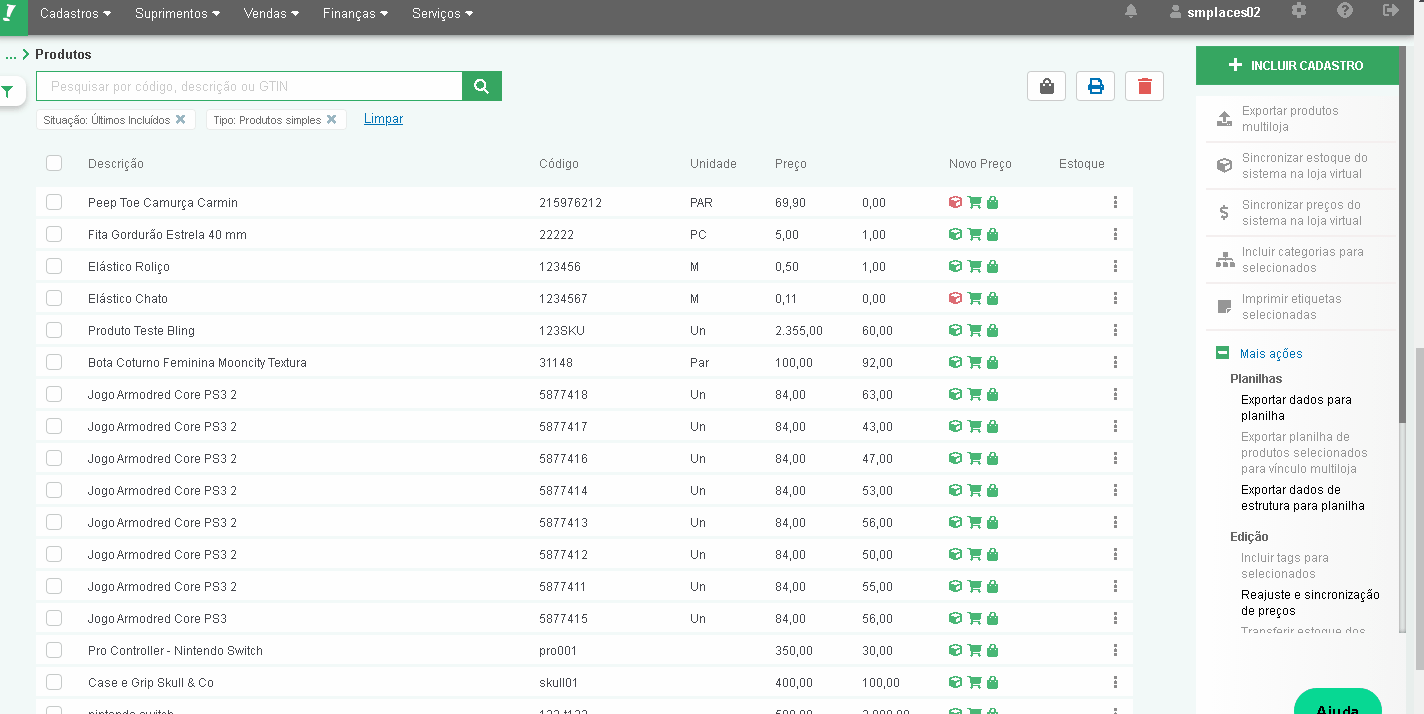Check the Elástico Chato row checkbox
Image resolution: width=1424 pixels, height=714 pixels.
click(54, 298)
